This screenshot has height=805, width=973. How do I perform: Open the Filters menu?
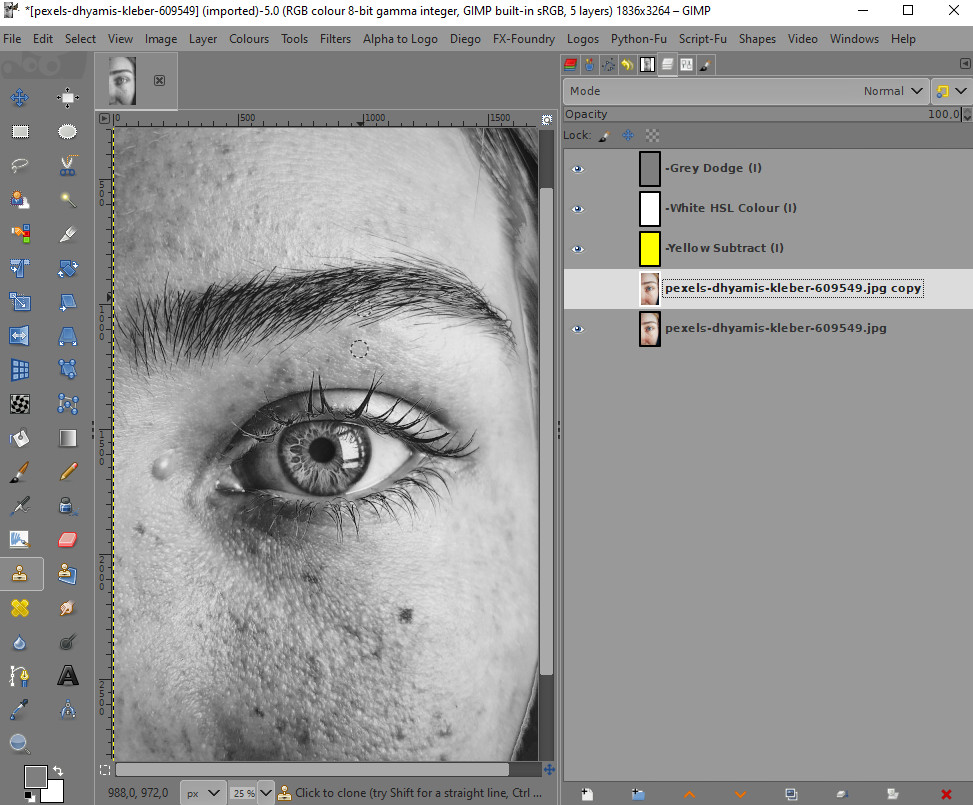pos(335,39)
